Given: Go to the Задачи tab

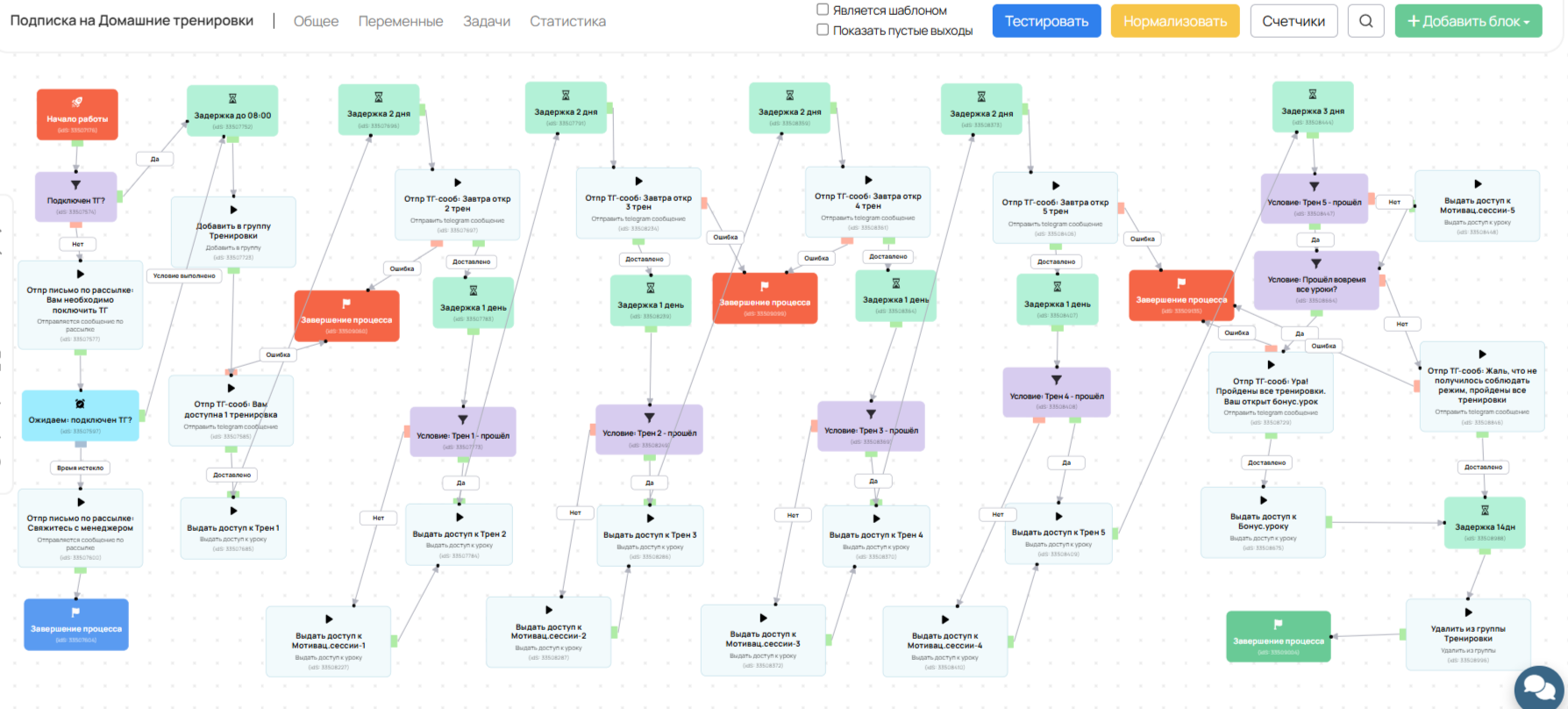Looking at the screenshot, I should click(x=487, y=21).
